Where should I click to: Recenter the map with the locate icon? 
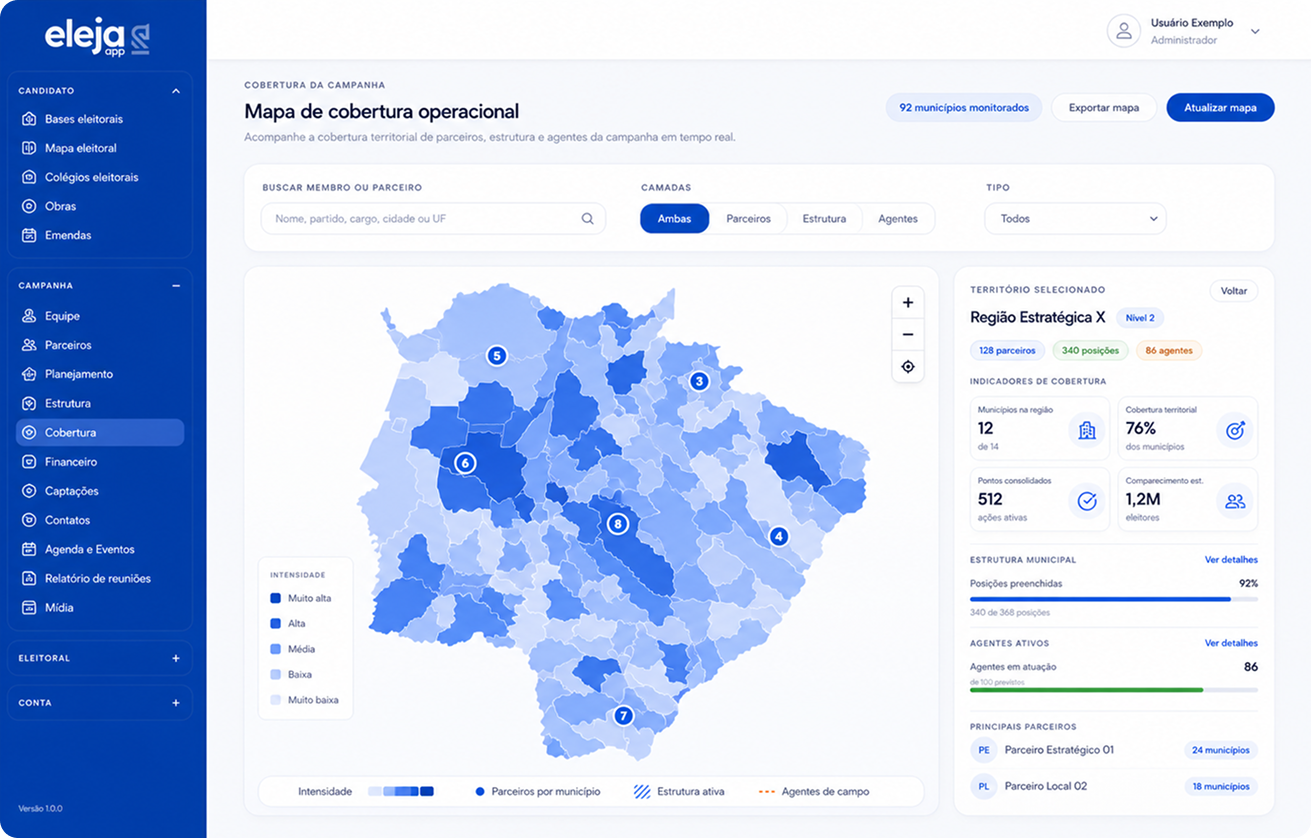coord(908,367)
